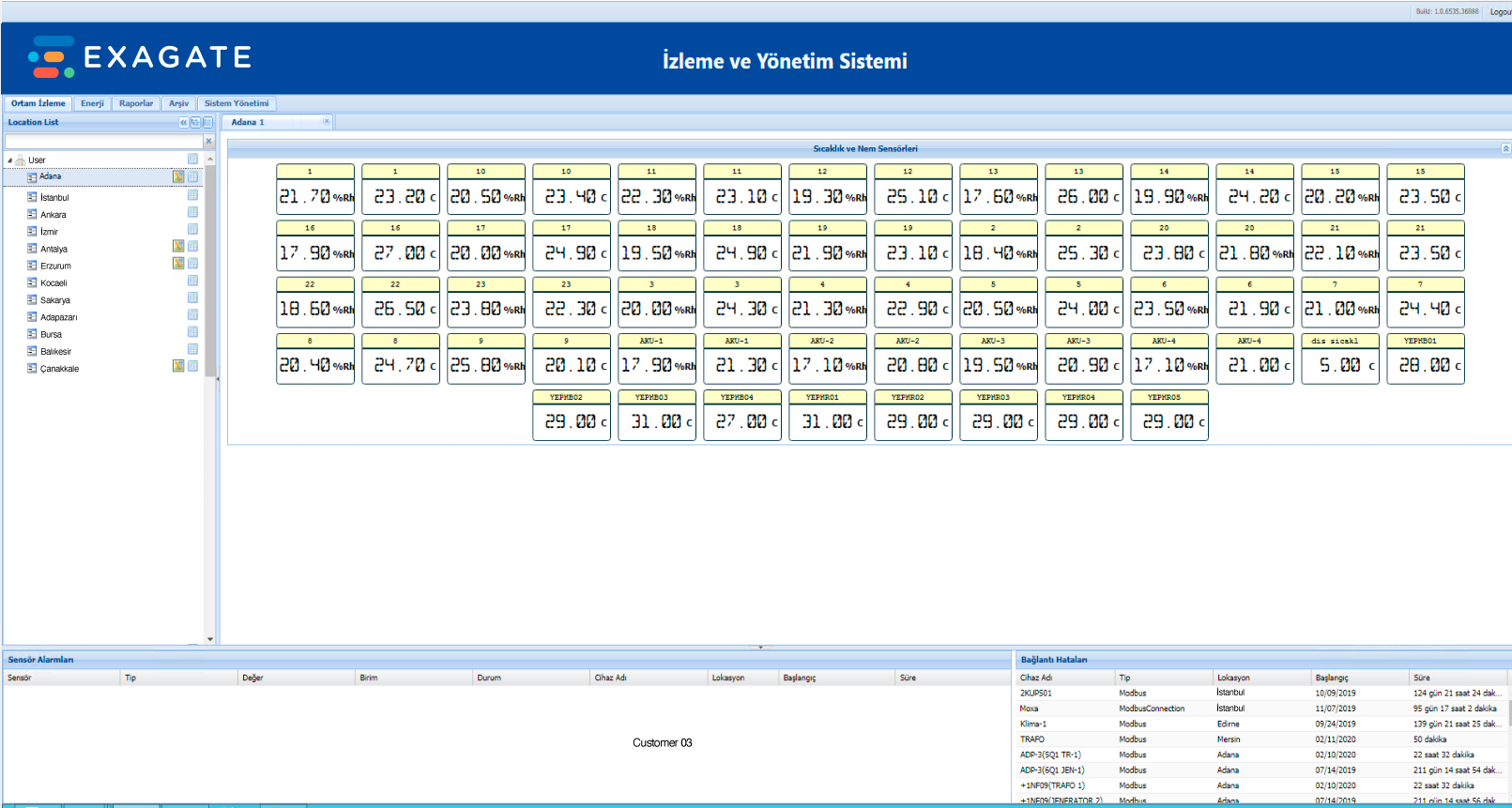The height and width of the screenshot is (808, 1512).
Task: Click the table grid icon for Bursa
Action: coord(192,332)
